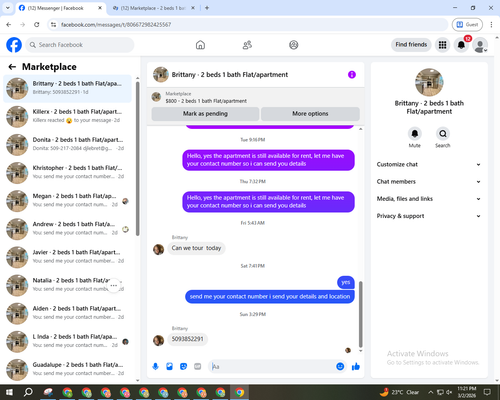Click the address bar URL

tap(116, 24)
